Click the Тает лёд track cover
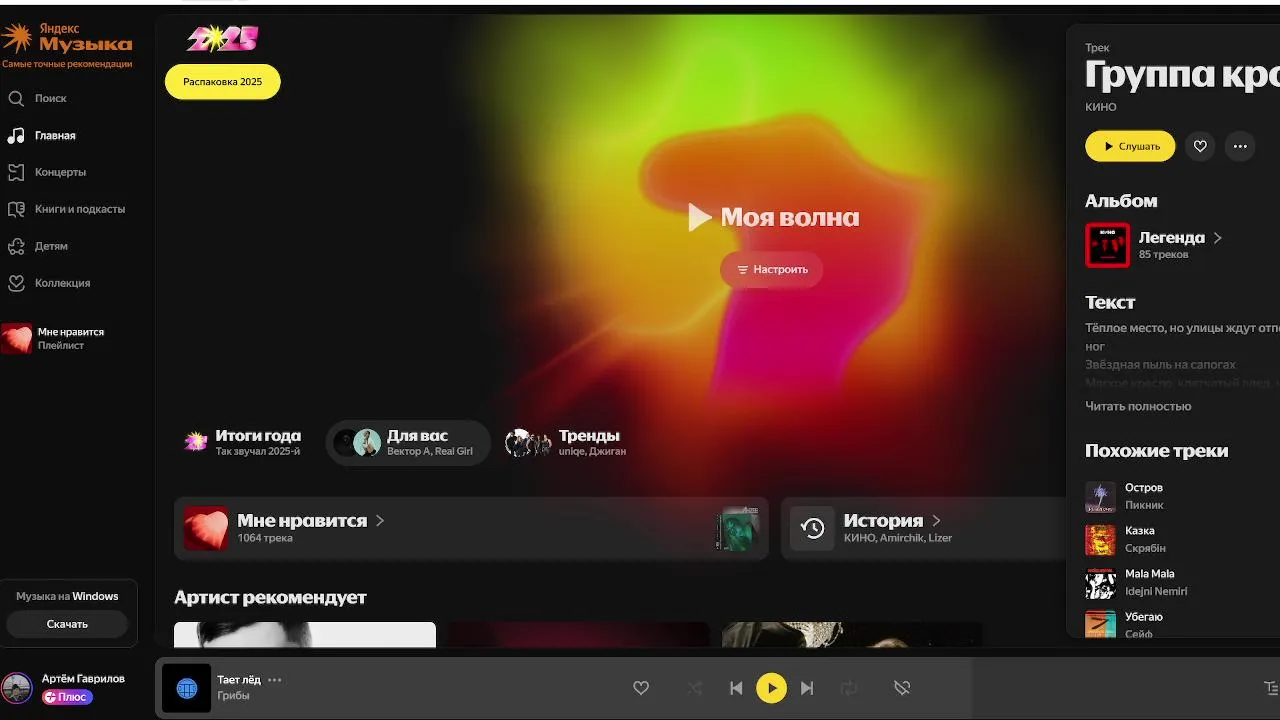The width and height of the screenshot is (1280, 720). [x=187, y=688]
